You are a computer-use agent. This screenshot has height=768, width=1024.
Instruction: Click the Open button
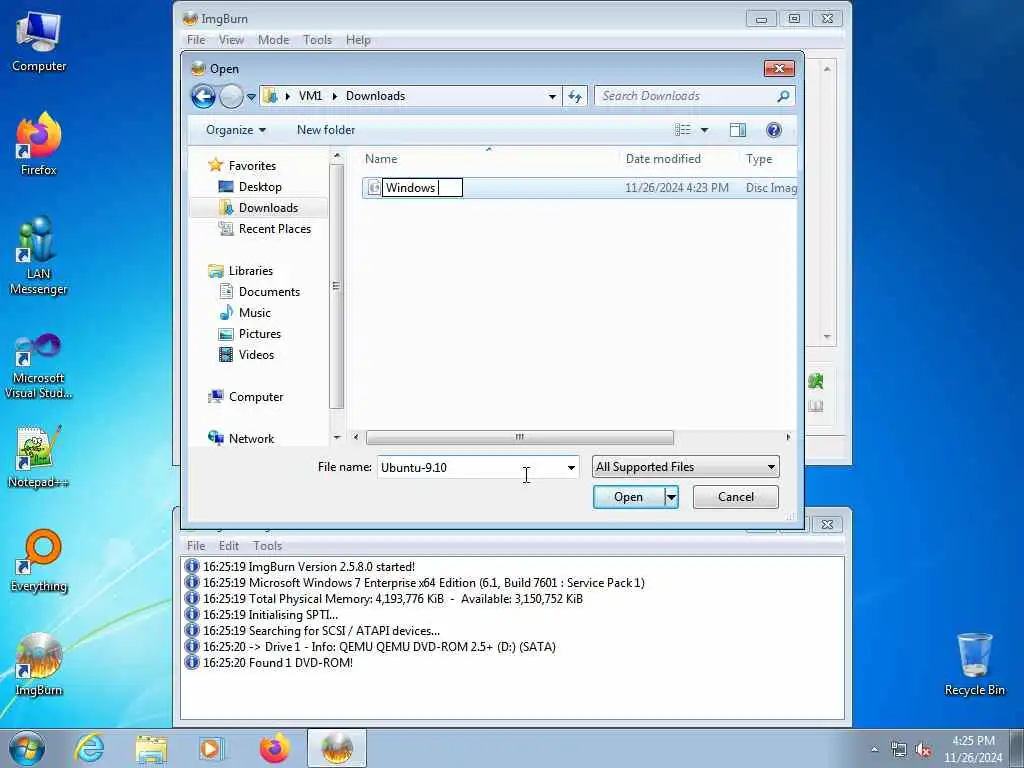[x=628, y=497]
